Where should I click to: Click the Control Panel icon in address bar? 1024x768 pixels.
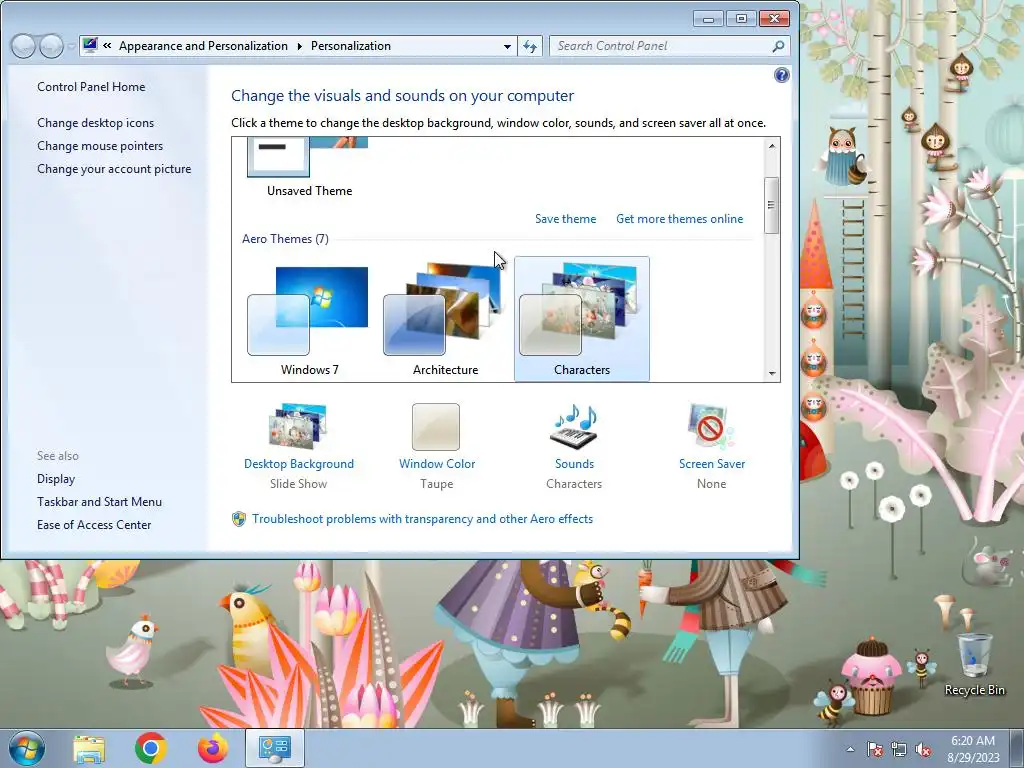point(90,45)
